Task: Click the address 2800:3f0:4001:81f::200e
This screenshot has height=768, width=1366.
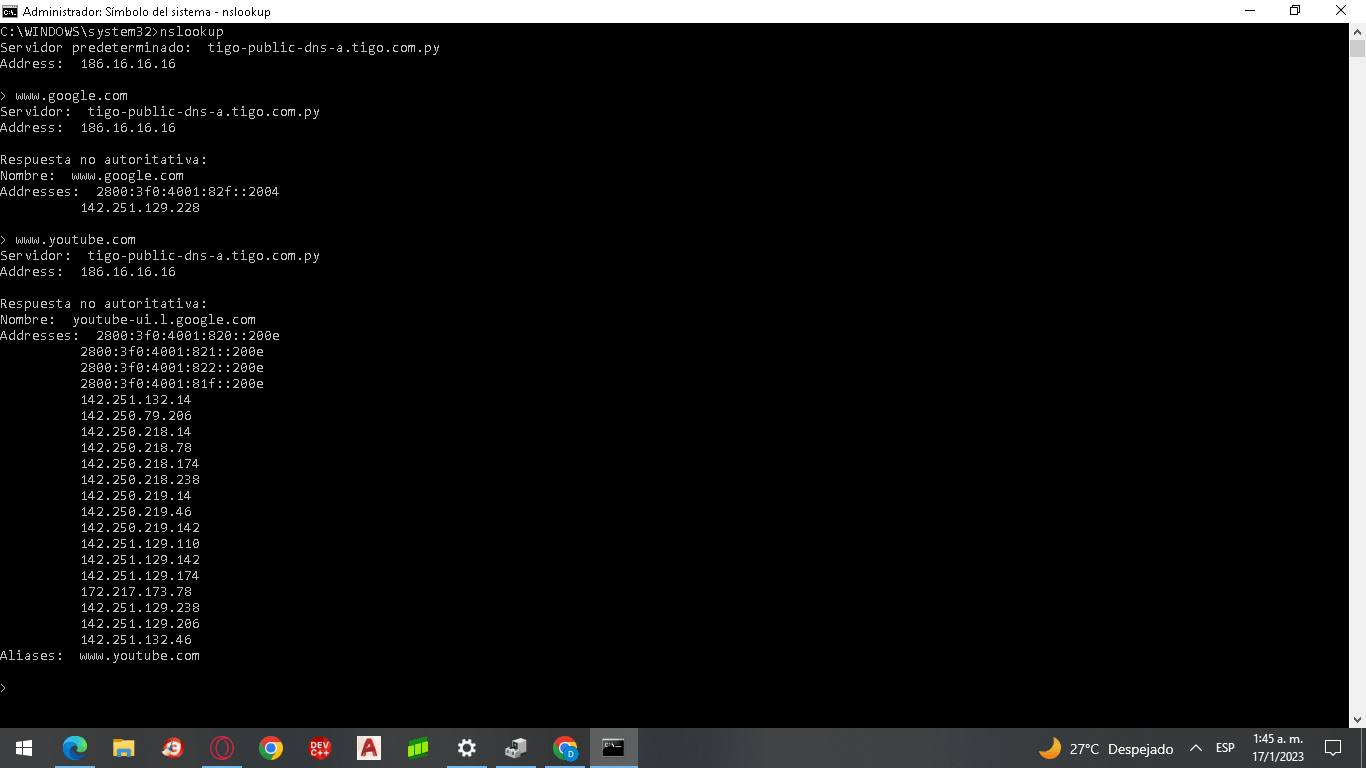Action: coord(172,384)
